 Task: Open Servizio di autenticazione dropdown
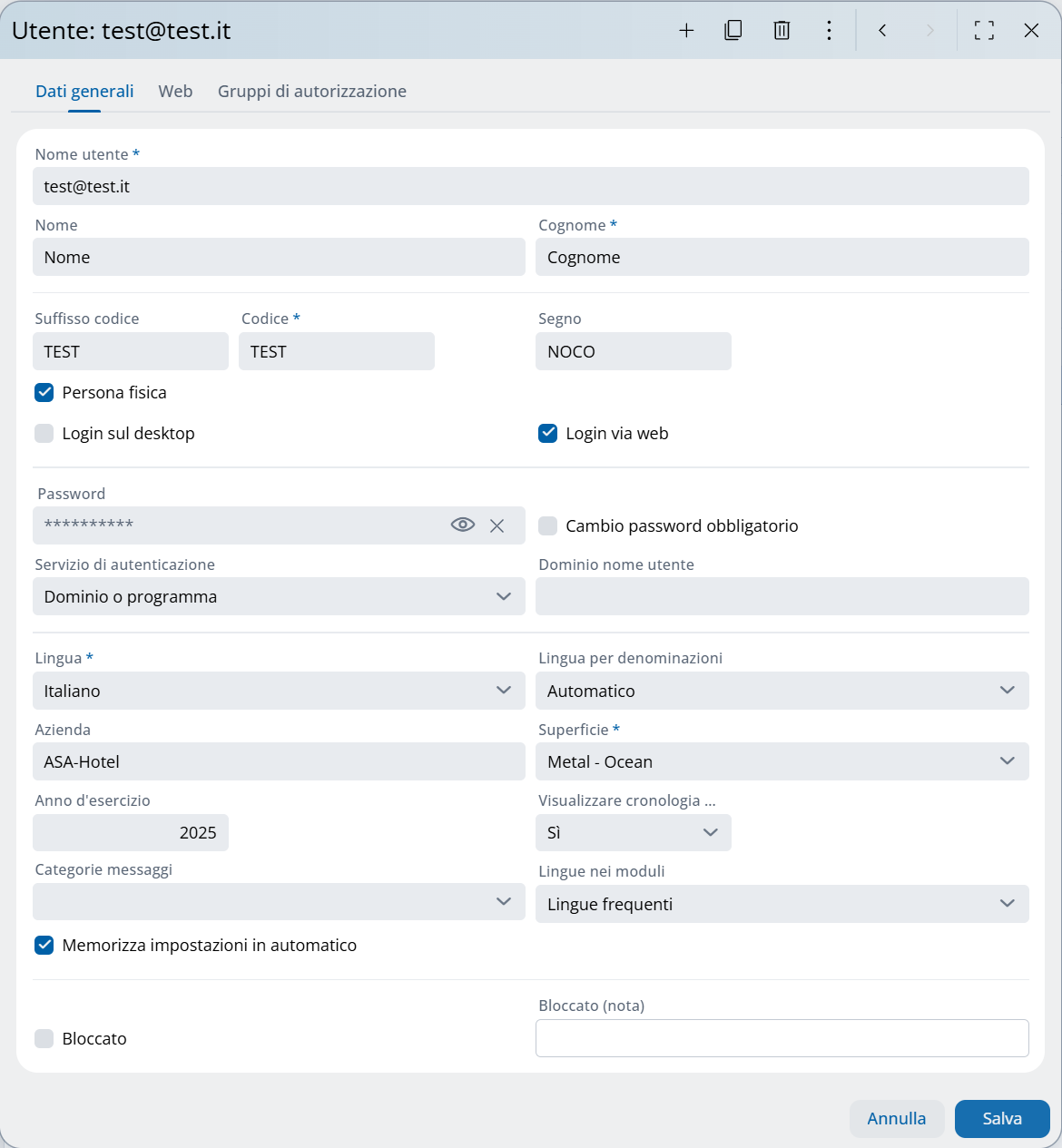[x=279, y=597]
